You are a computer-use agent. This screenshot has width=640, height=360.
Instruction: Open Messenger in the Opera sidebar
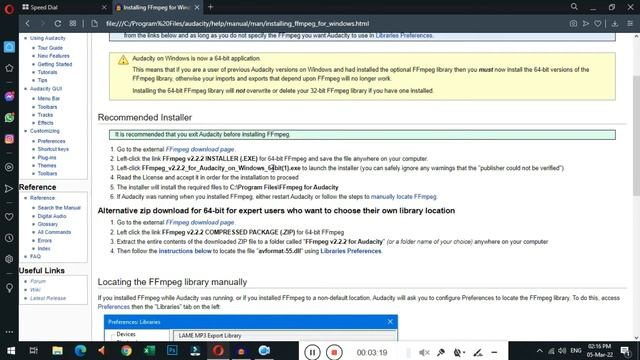(x=9, y=97)
